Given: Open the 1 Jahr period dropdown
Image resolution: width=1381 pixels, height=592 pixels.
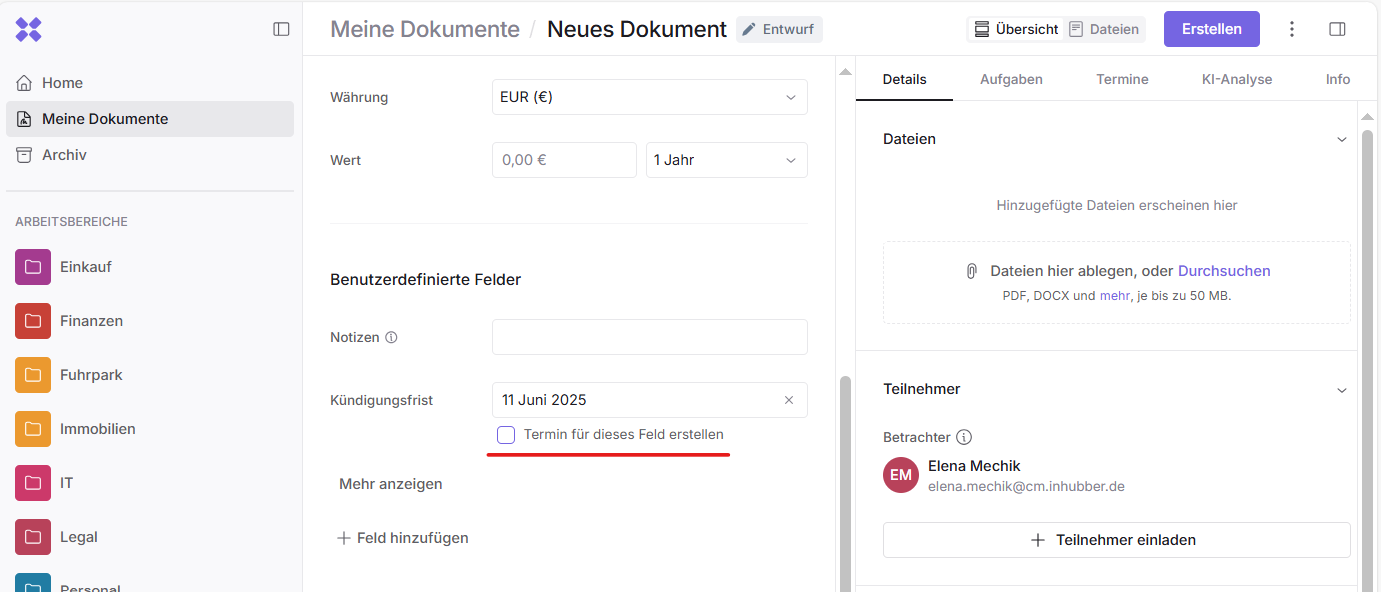Looking at the screenshot, I should tap(726, 160).
